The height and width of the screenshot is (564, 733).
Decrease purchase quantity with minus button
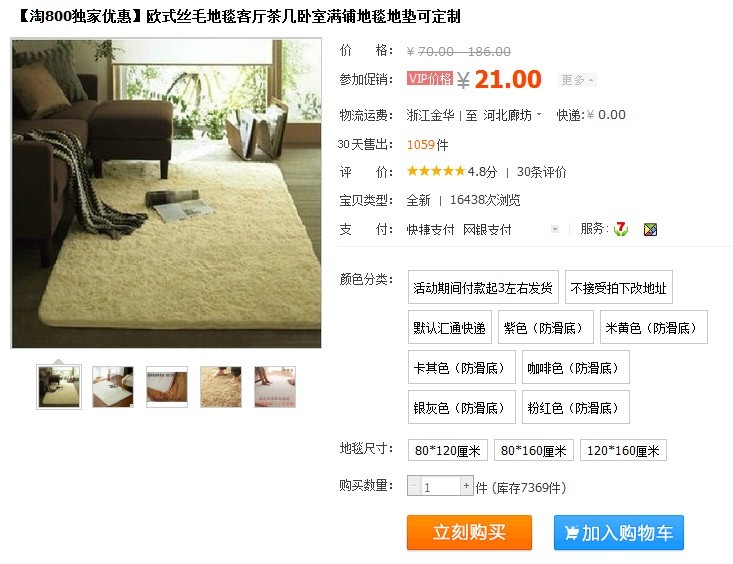(414, 486)
